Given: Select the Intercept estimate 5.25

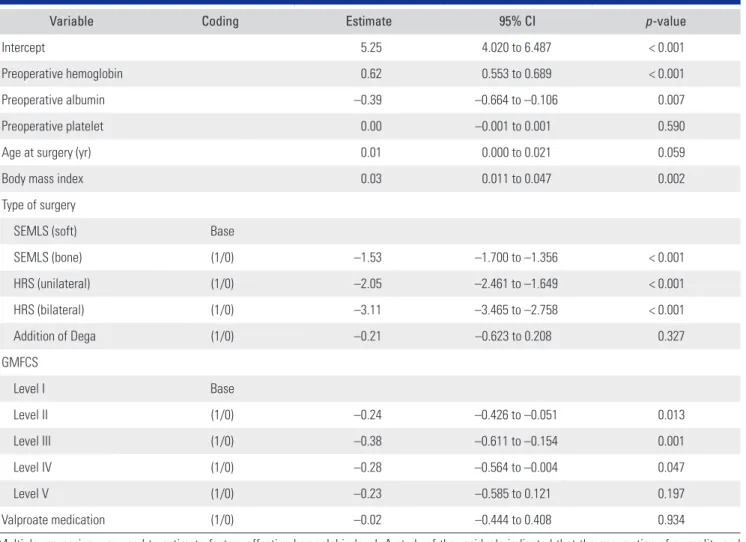Looking at the screenshot, I should 371,48.
